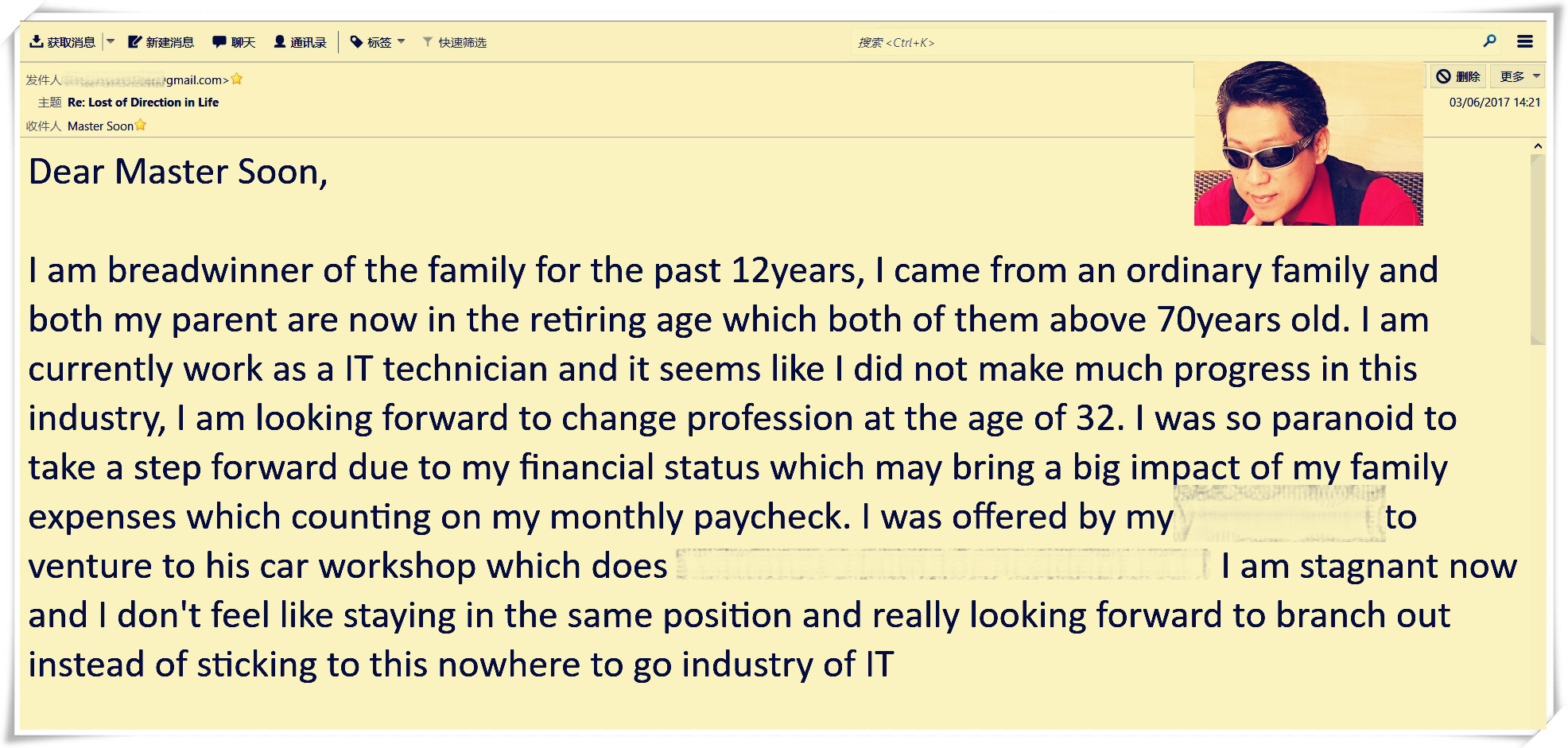This screenshot has height=748, width=1568.
Task: Expand the Get Messages dropdown arrow
Action: coord(111,41)
